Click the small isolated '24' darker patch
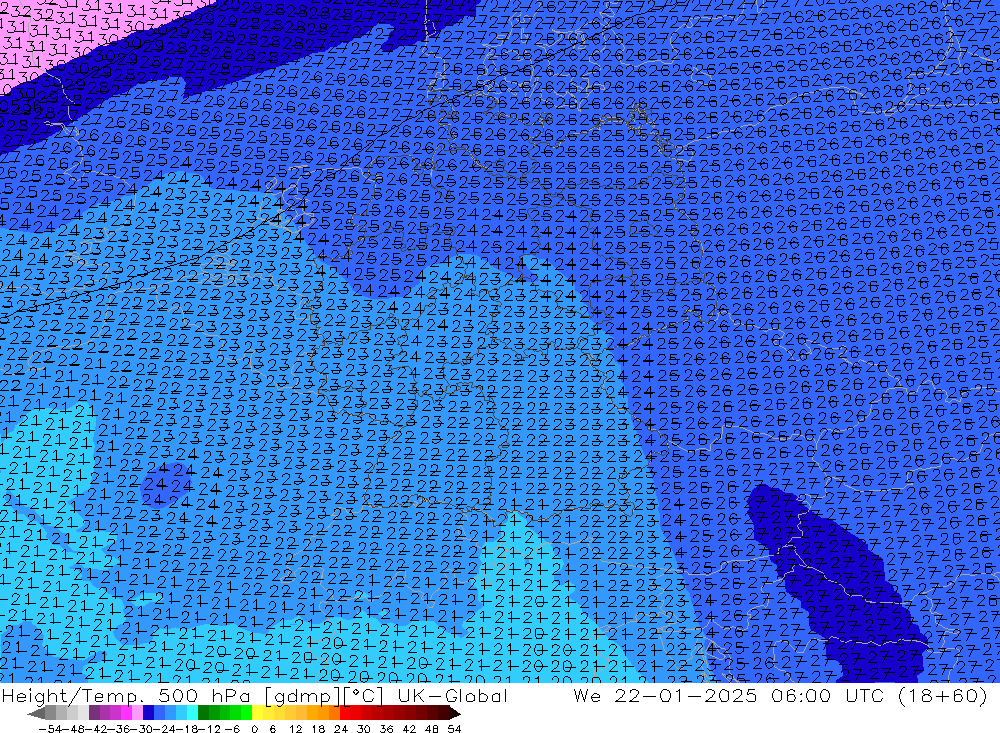This screenshot has height=733, width=1000. pyautogui.click(x=168, y=485)
